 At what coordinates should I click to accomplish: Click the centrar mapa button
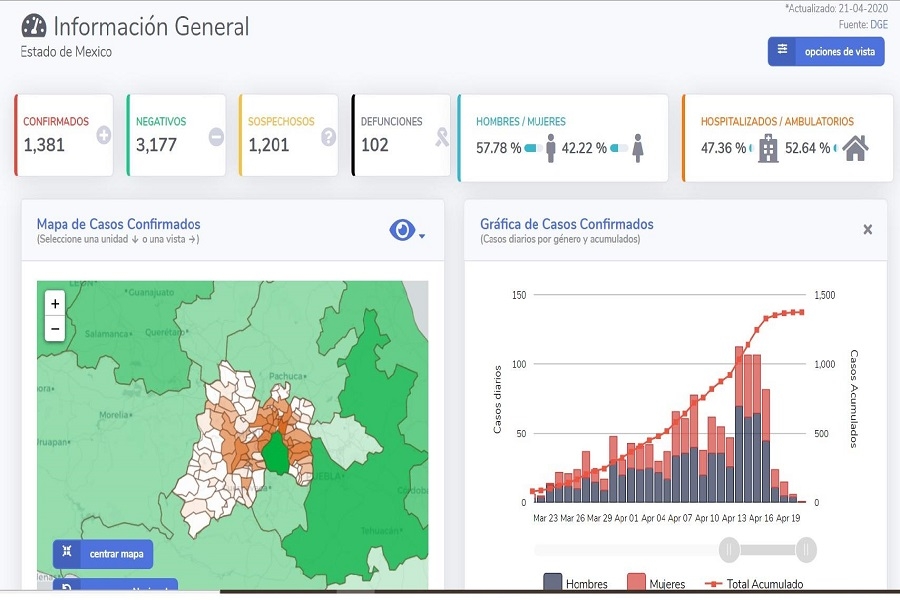[x=103, y=554]
